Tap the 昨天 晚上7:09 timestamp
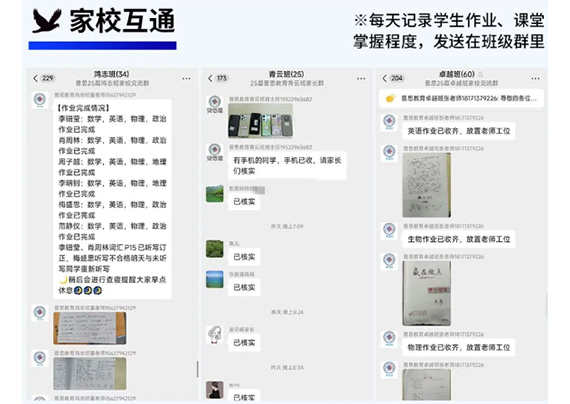Viewport: 570px width, 404px height. [x=287, y=227]
